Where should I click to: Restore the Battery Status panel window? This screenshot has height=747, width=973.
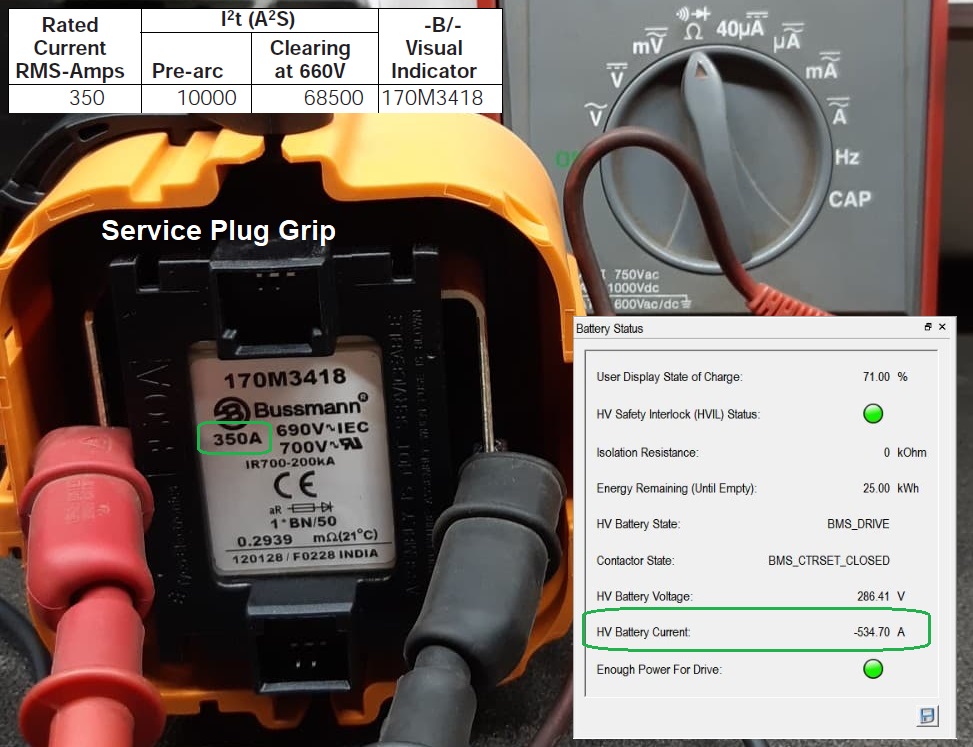pos(928,327)
